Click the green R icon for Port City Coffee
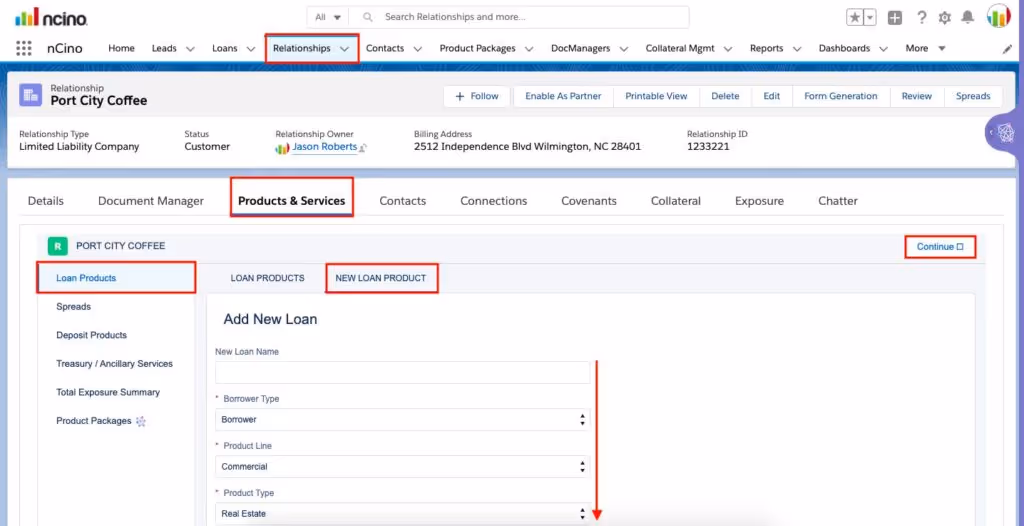Image resolution: width=1024 pixels, height=526 pixels. coord(58,246)
